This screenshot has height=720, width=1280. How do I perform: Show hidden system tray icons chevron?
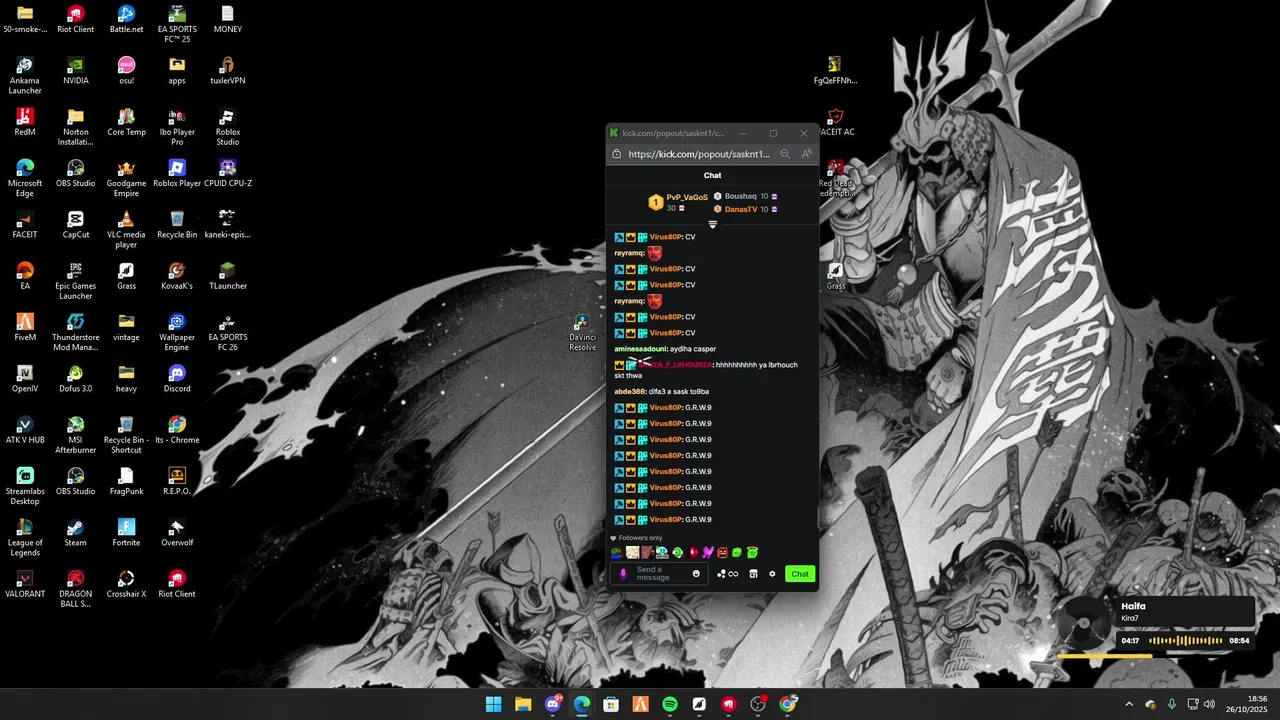(1129, 704)
